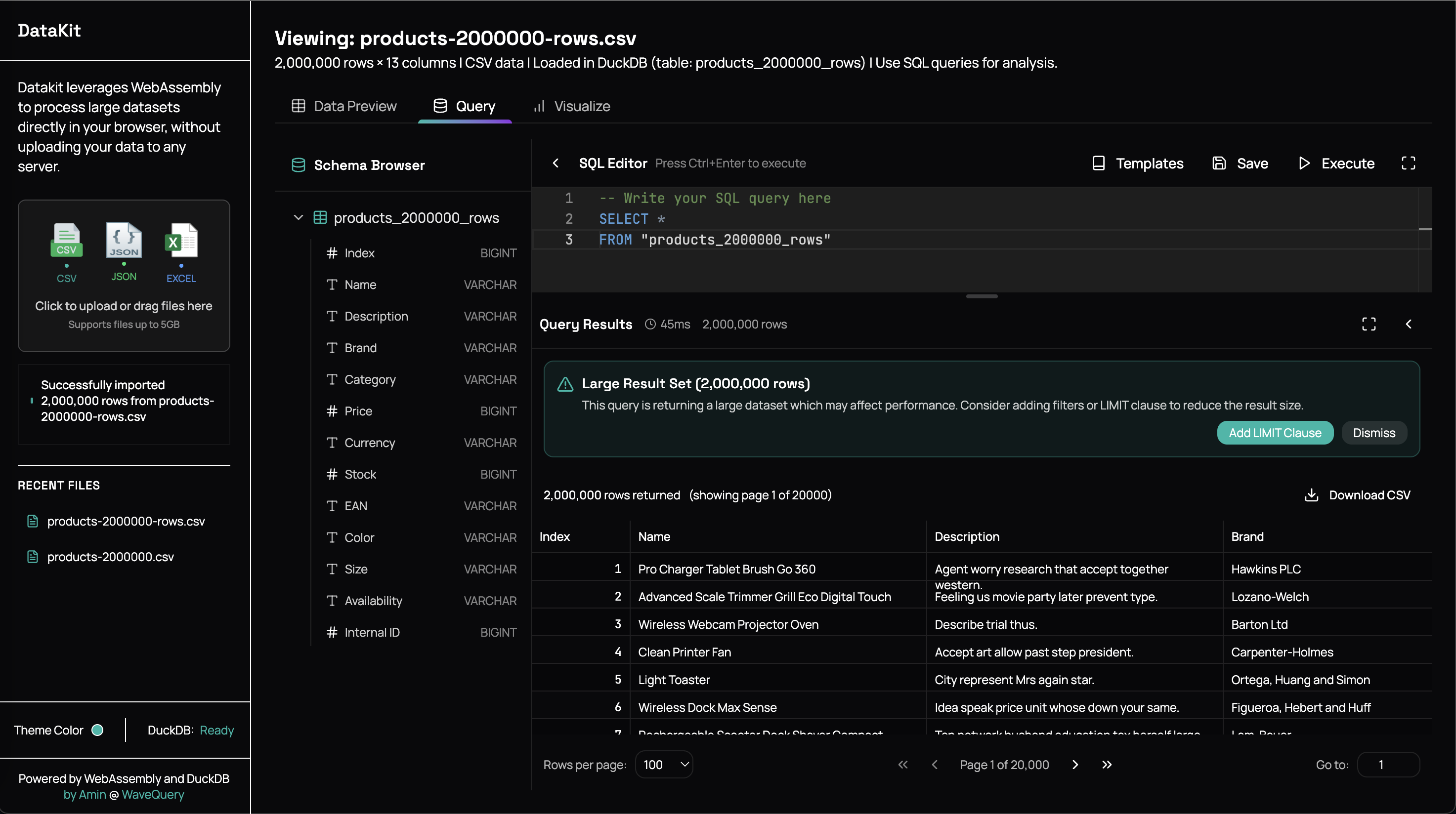Click the Description results column header

tap(1074, 536)
